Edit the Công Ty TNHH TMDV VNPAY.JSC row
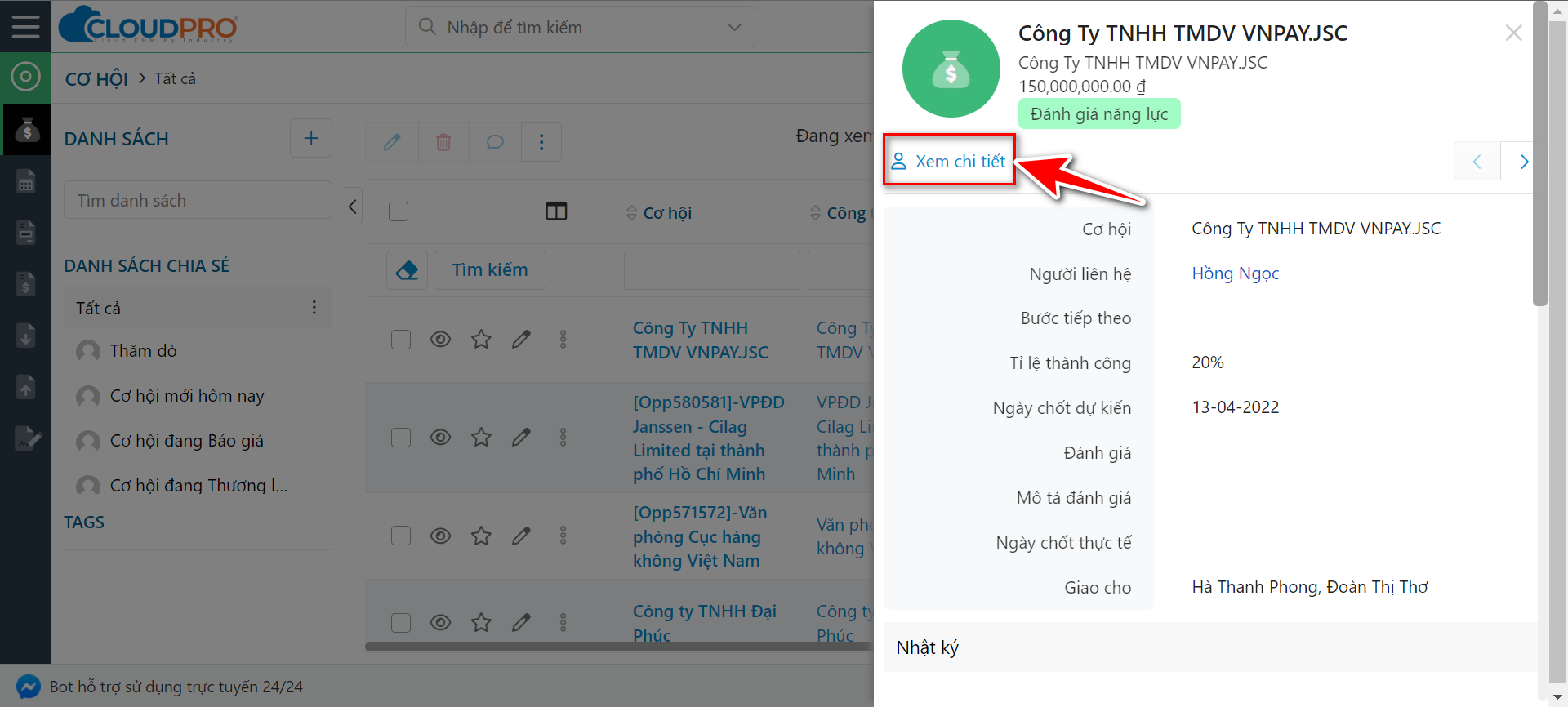Viewport: 1568px width, 707px height. (x=521, y=339)
